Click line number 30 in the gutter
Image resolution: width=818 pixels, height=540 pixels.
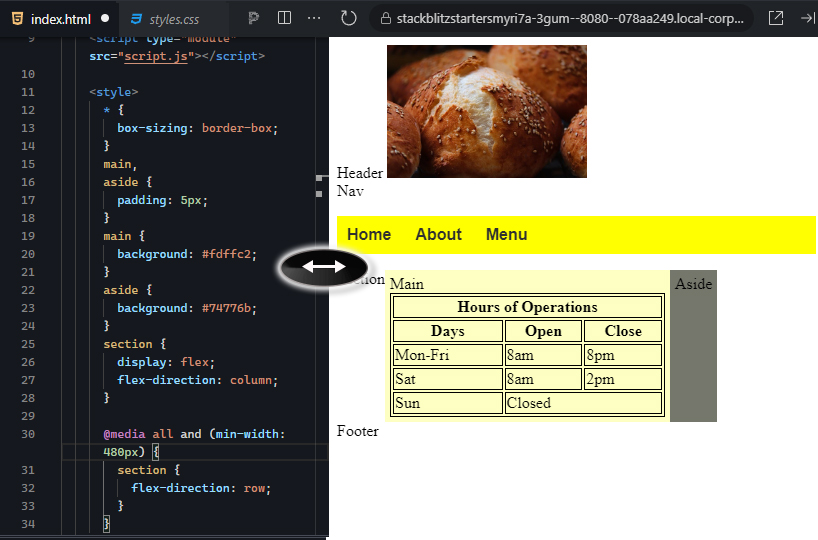[28, 434]
